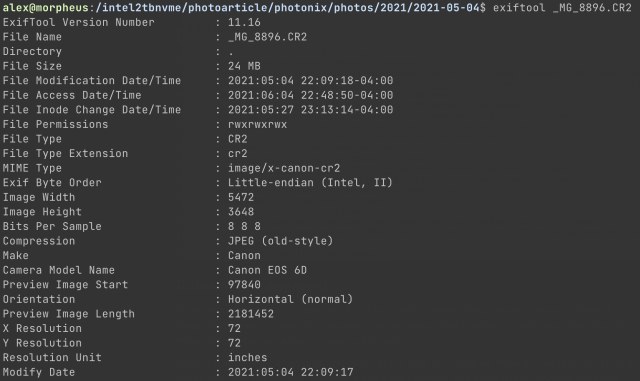
Task: Click the Horizontal (normal) orientation value
Action: [x=290, y=299]
